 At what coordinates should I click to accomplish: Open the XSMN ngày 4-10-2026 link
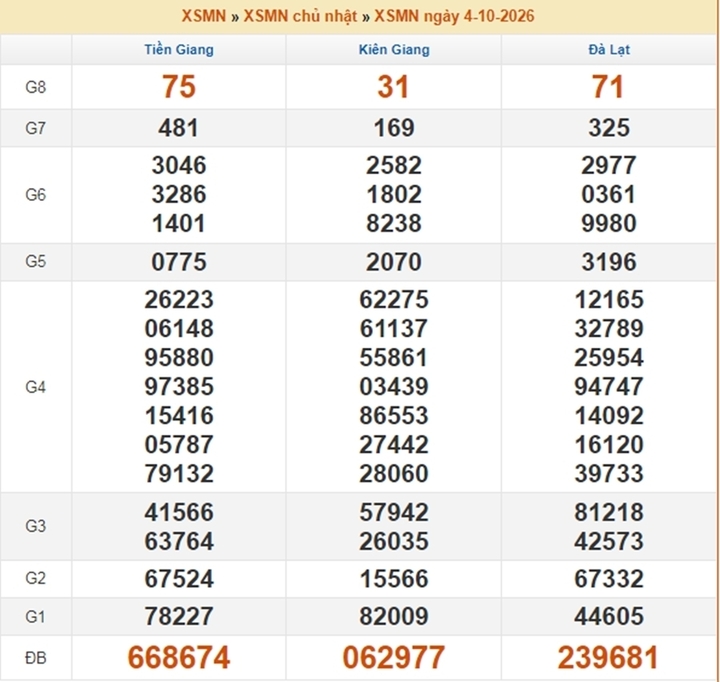[454, 16]
